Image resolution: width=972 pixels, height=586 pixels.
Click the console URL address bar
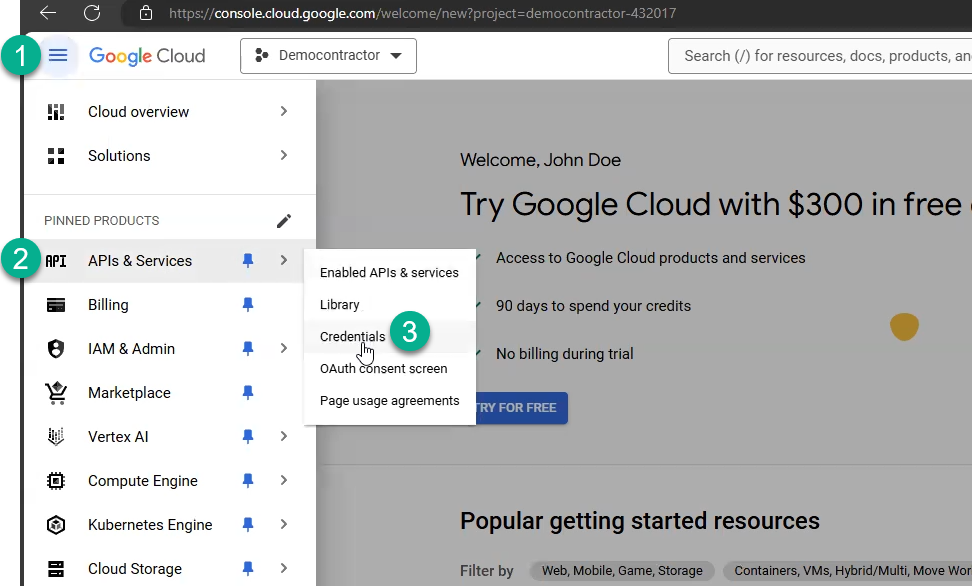422,13
